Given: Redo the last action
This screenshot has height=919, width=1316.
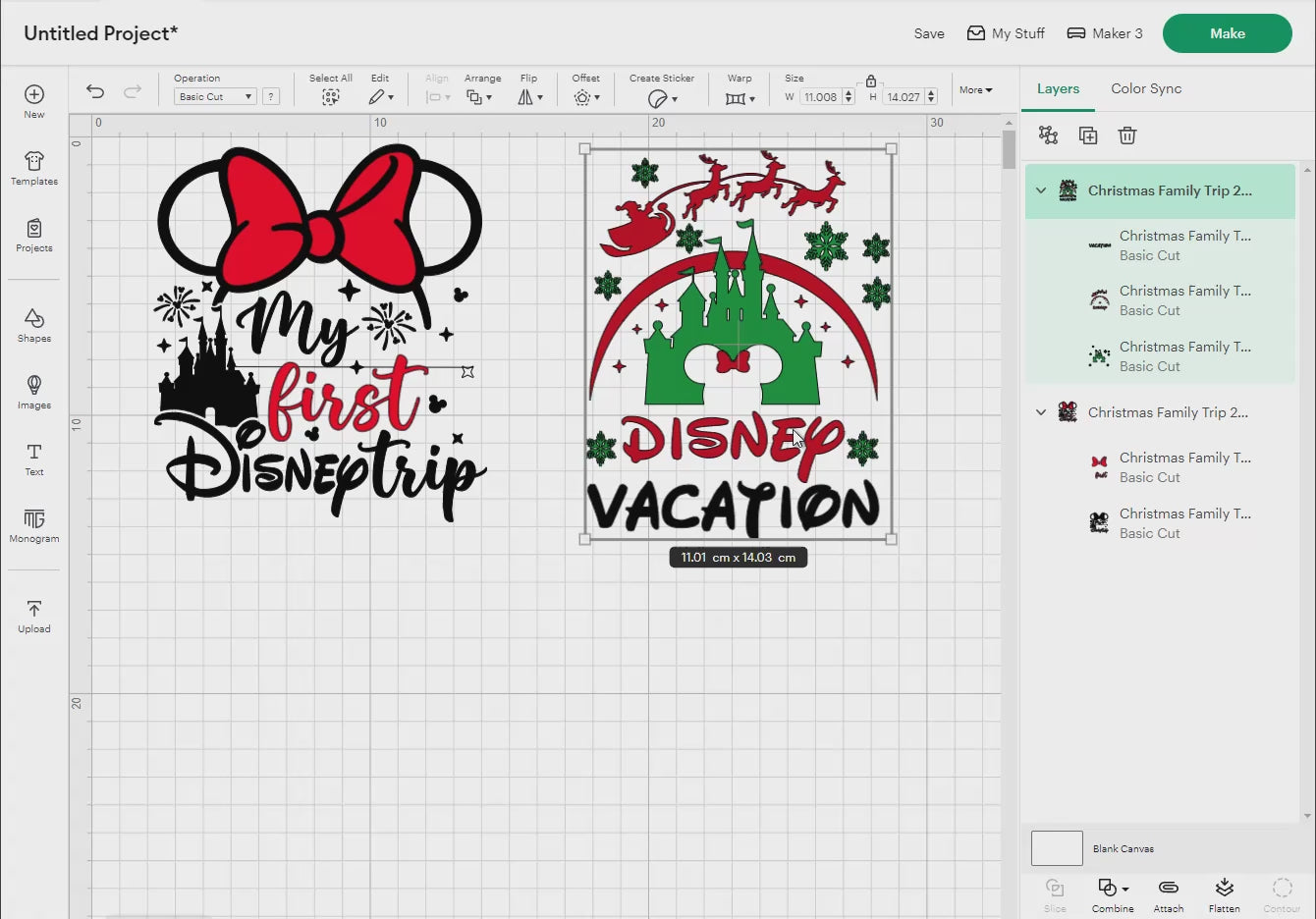Looking at the screenshot, I should click(133, 91).
